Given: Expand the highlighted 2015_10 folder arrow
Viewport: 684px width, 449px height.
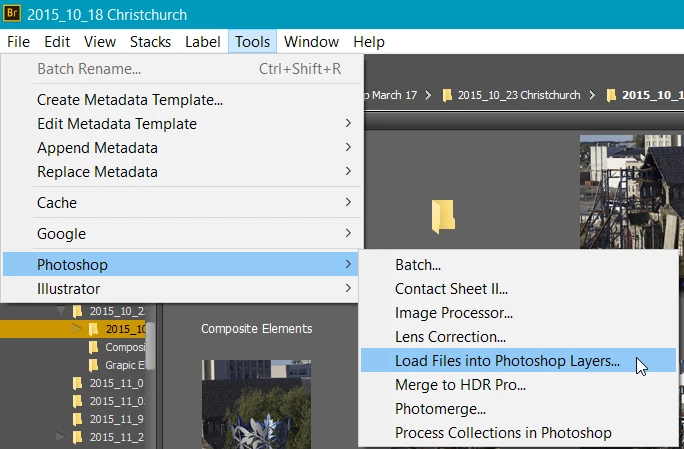Looking at the screenshot, I should pyautogui.click(x=76, y=329).
